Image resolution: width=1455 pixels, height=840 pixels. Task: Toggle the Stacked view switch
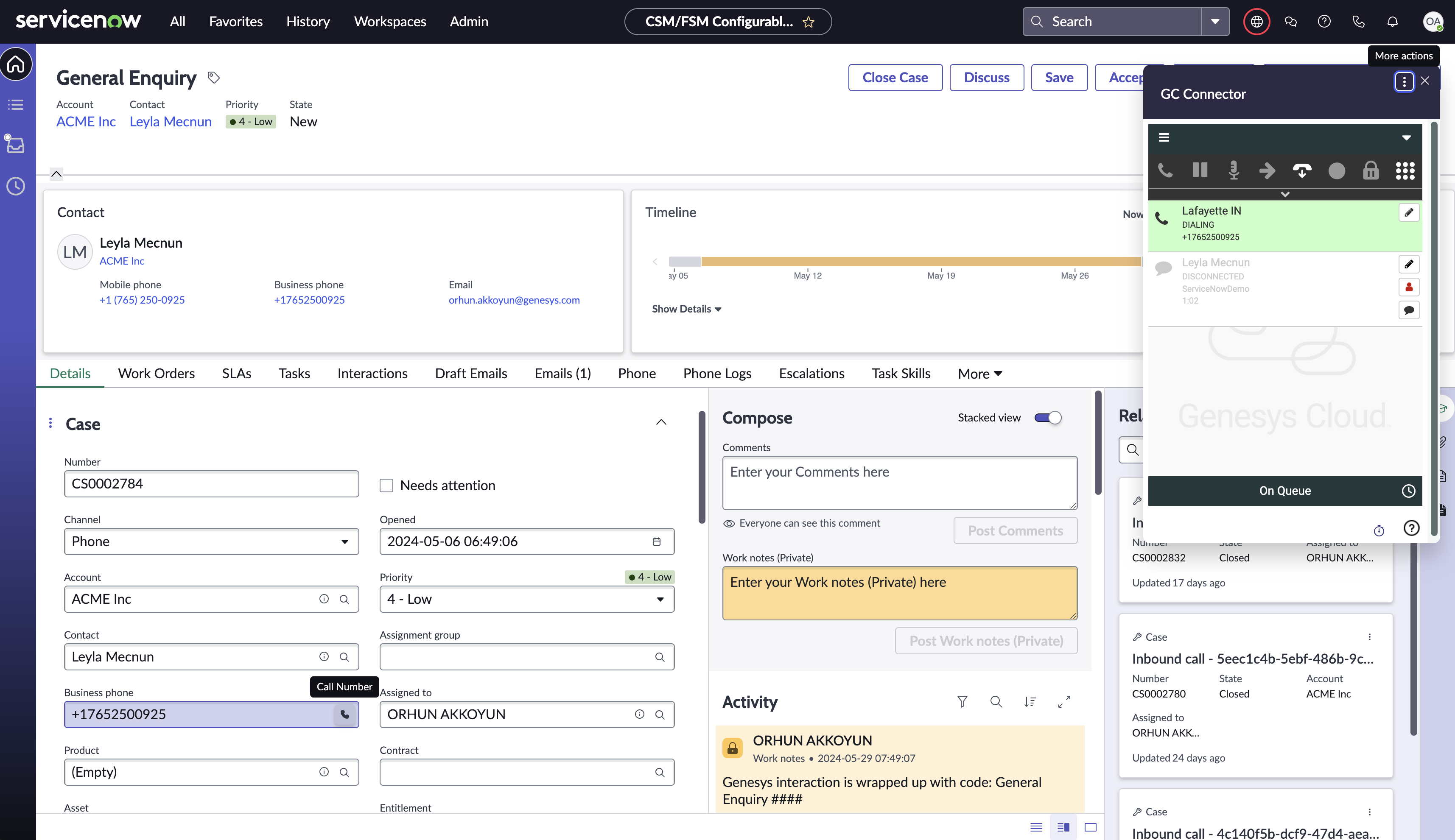pos(1047,418)
